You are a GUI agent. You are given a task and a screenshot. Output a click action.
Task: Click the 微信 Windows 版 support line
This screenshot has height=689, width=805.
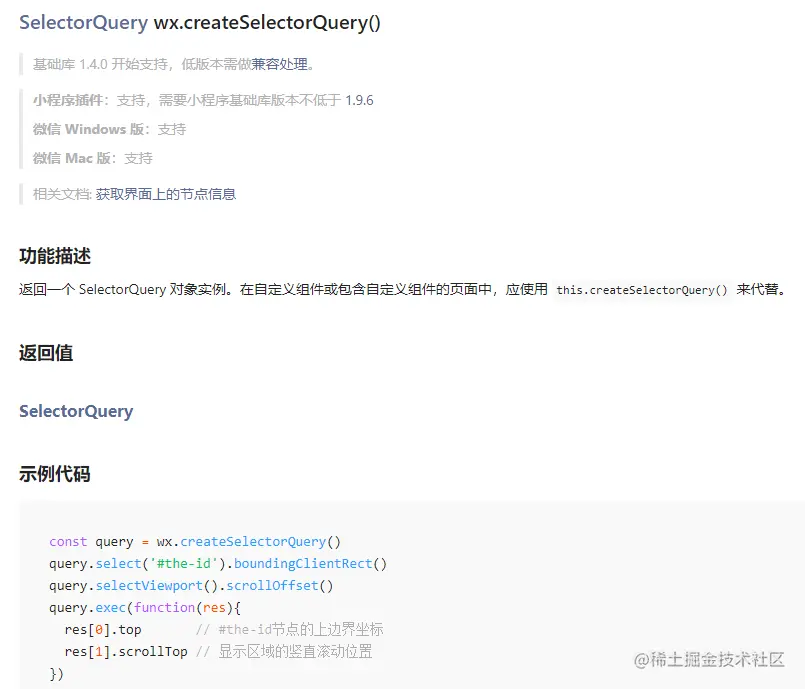[109, 129]
